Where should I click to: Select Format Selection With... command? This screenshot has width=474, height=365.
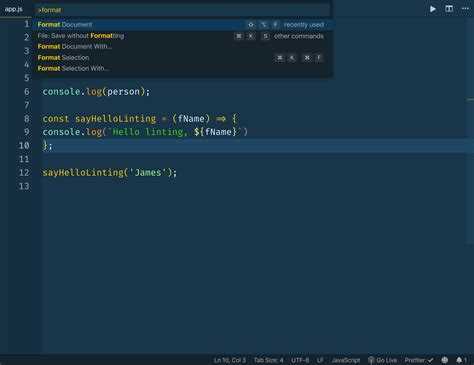tap(183, 68)
